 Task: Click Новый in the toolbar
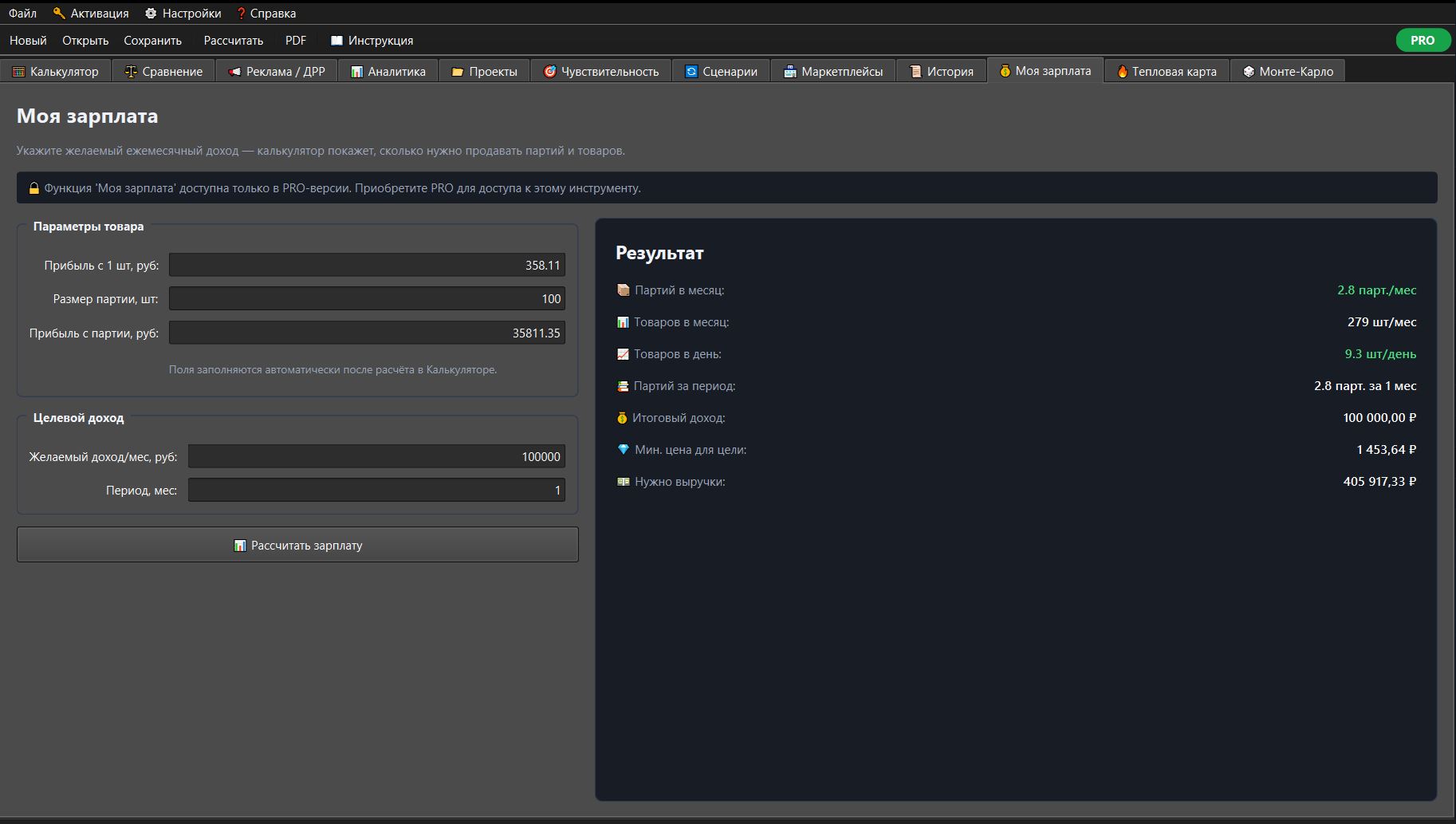coord(28,40)
